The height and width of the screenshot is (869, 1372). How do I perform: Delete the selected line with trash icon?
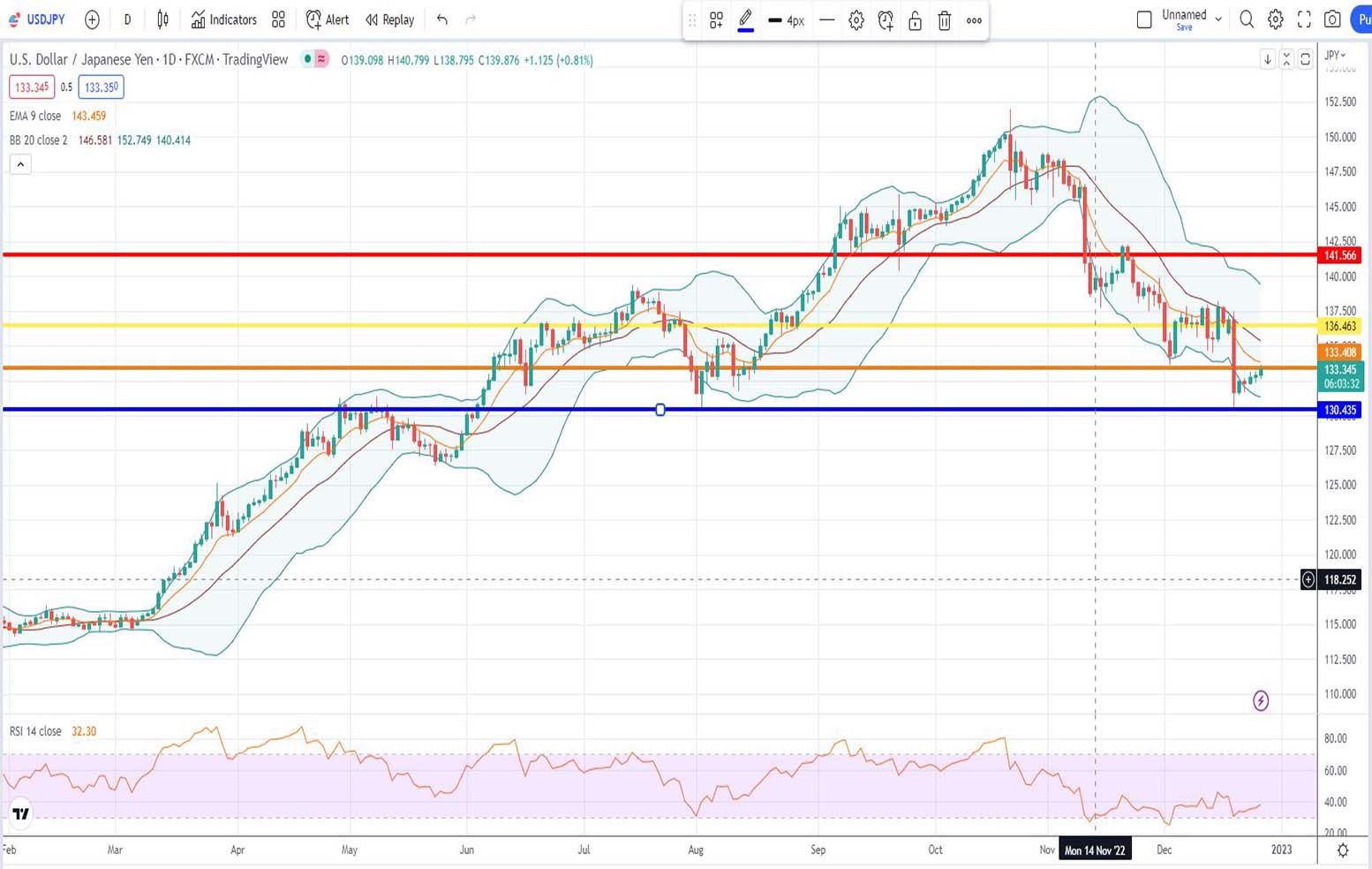pos(944,20)
